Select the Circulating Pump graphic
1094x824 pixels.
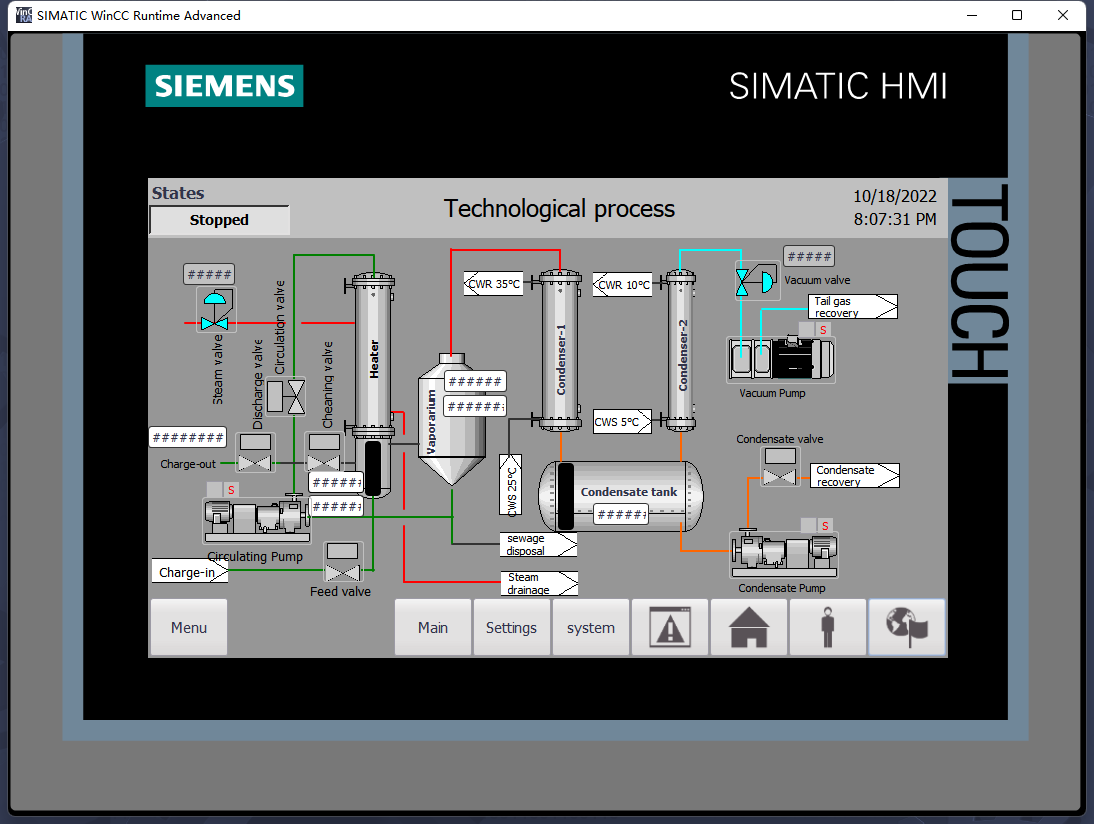tap(257, 520)
